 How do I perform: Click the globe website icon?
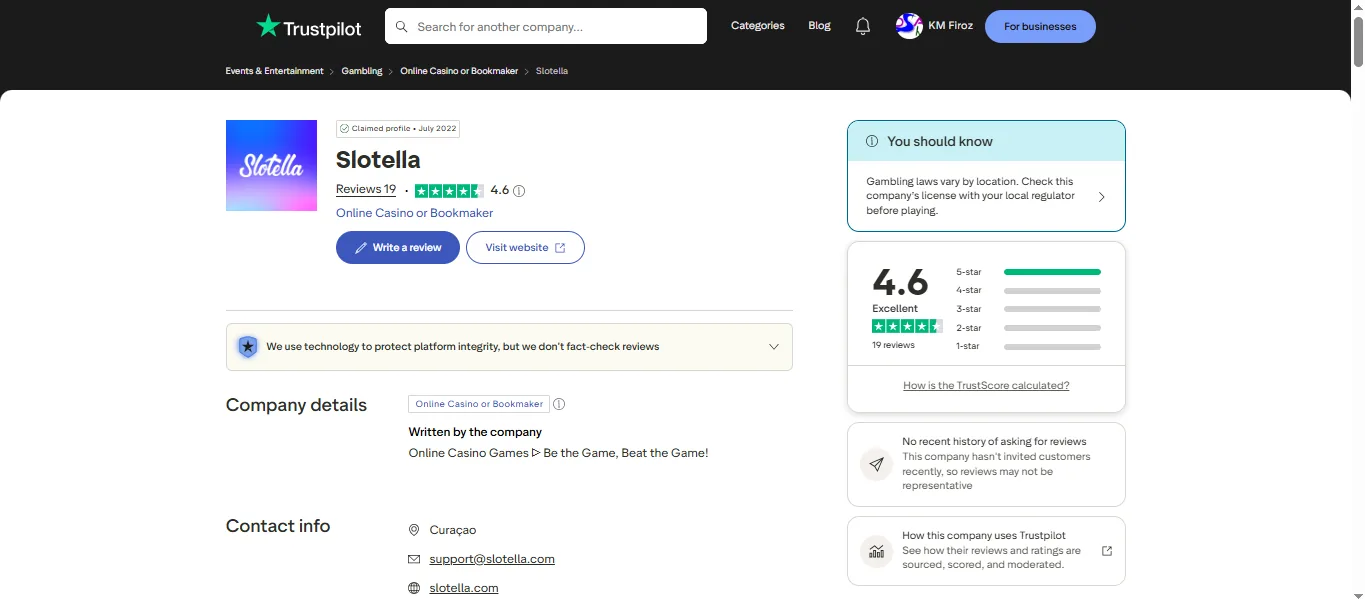pos(414,588)
